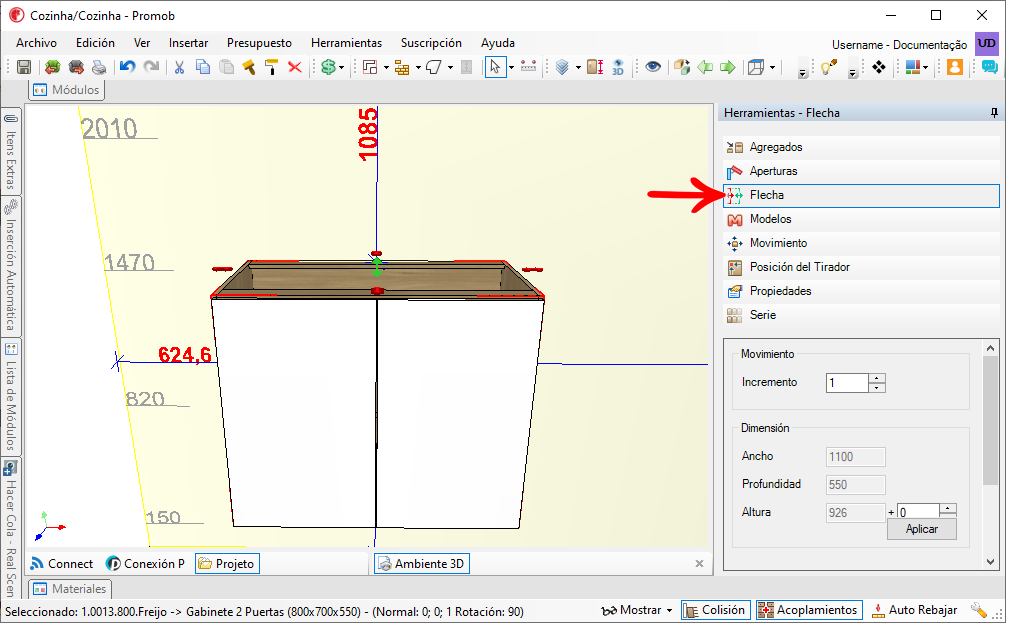Delete with the red X icon

tap(295, 67)
